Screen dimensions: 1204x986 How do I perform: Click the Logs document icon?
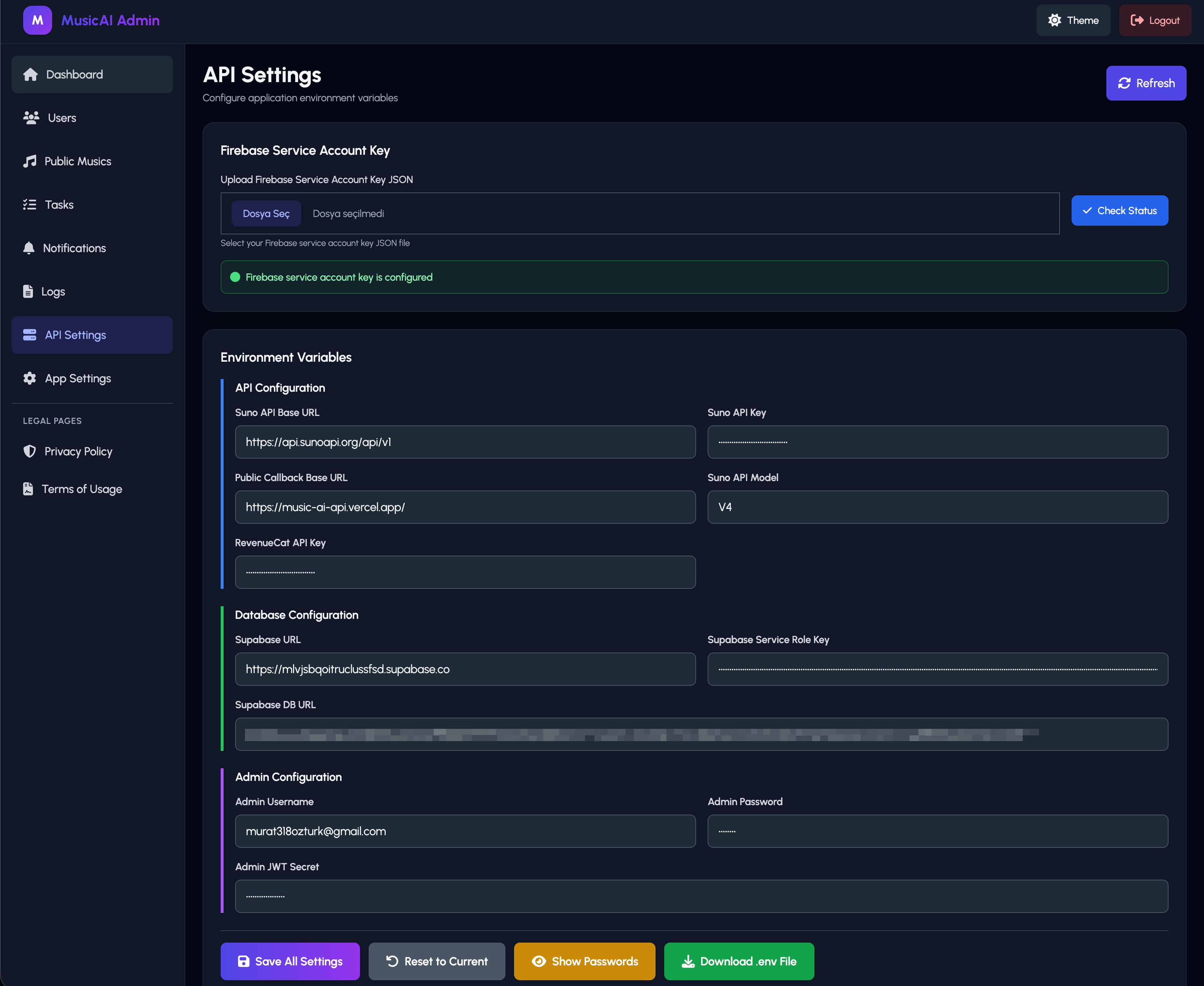(x=28, y=292)
